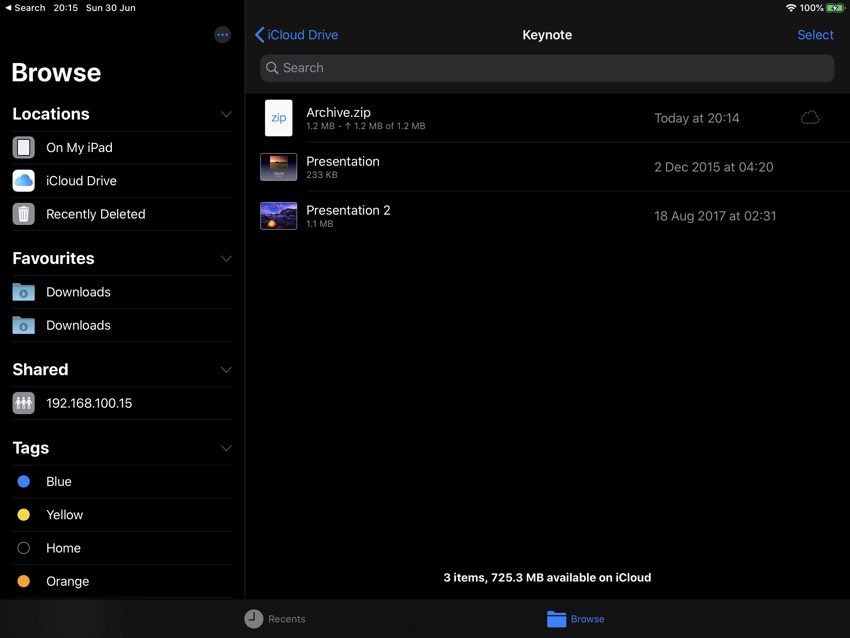Collapse the Favourites section
Image resolution: width=850 pixels, height=638 pixels.
226,259
